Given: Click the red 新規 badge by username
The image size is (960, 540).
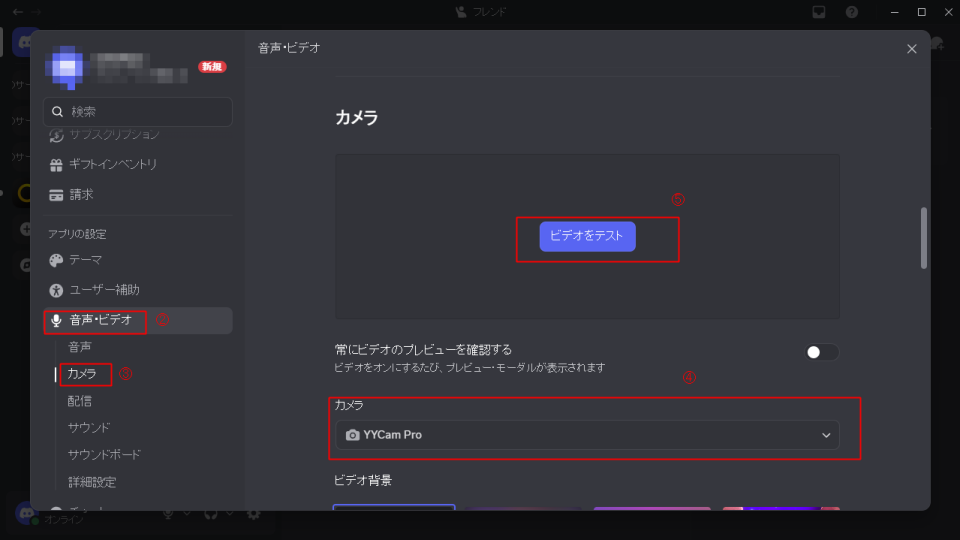Looking at the screenshot, I should click(212, 67).
